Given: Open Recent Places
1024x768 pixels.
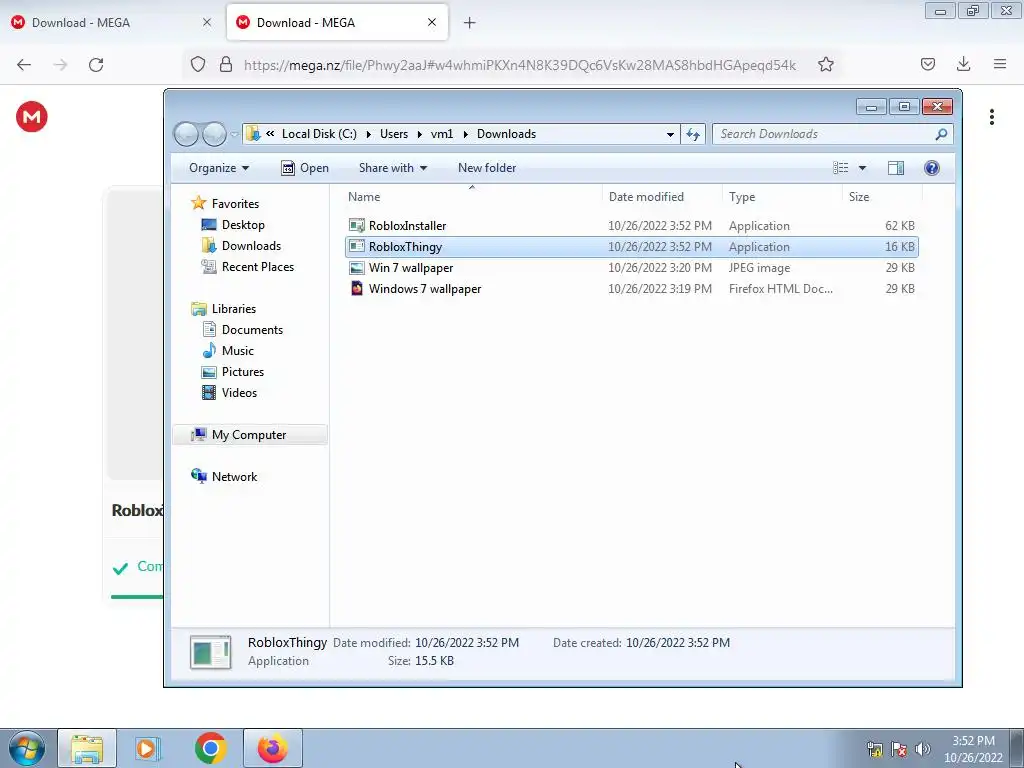Looking at the screenshot, I should pos(248,266).
